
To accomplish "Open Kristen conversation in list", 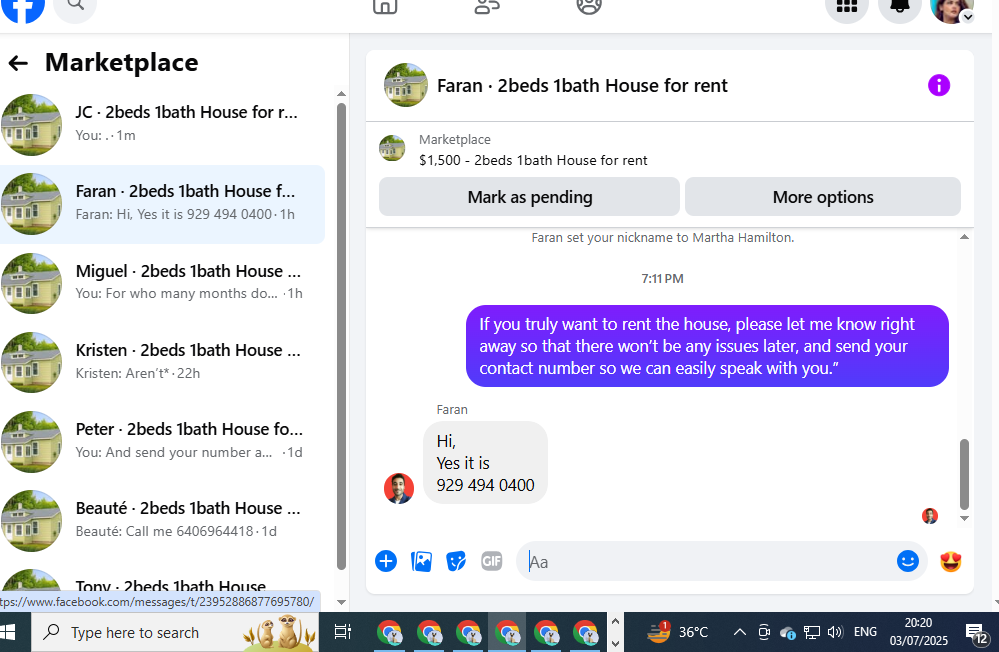I will [162, 362].
